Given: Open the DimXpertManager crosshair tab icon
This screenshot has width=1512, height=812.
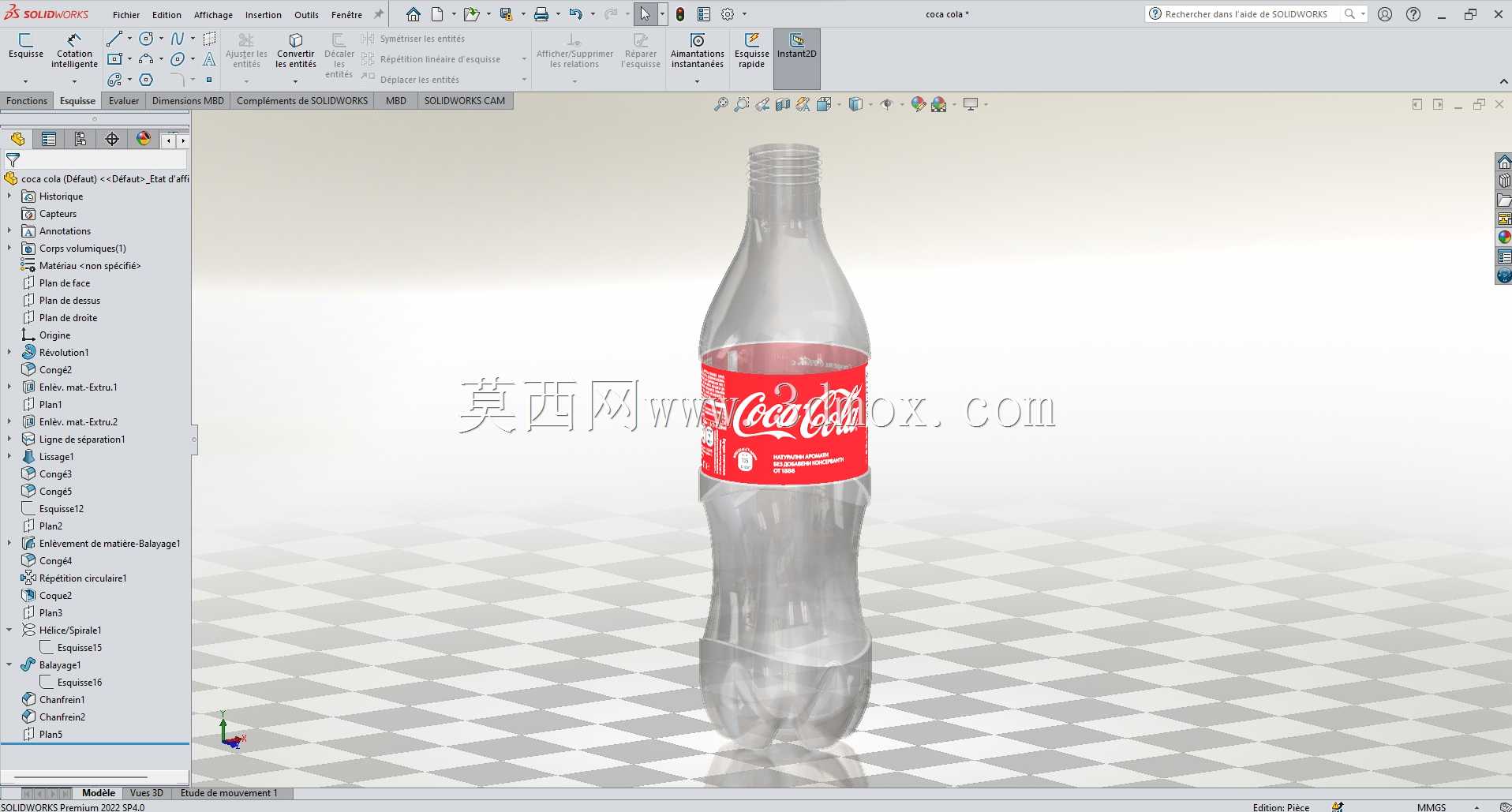Looking at the screenshot, I should pyautogui.click(x=112, y=140).
